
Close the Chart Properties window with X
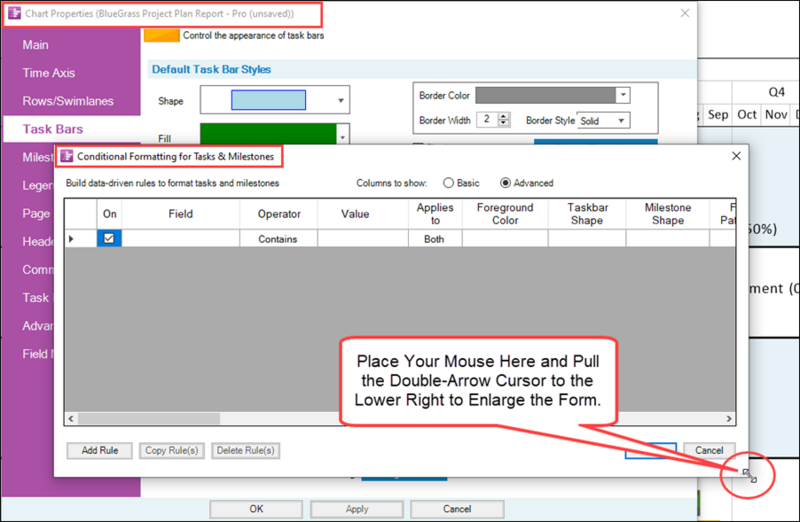tap(685, 13)
